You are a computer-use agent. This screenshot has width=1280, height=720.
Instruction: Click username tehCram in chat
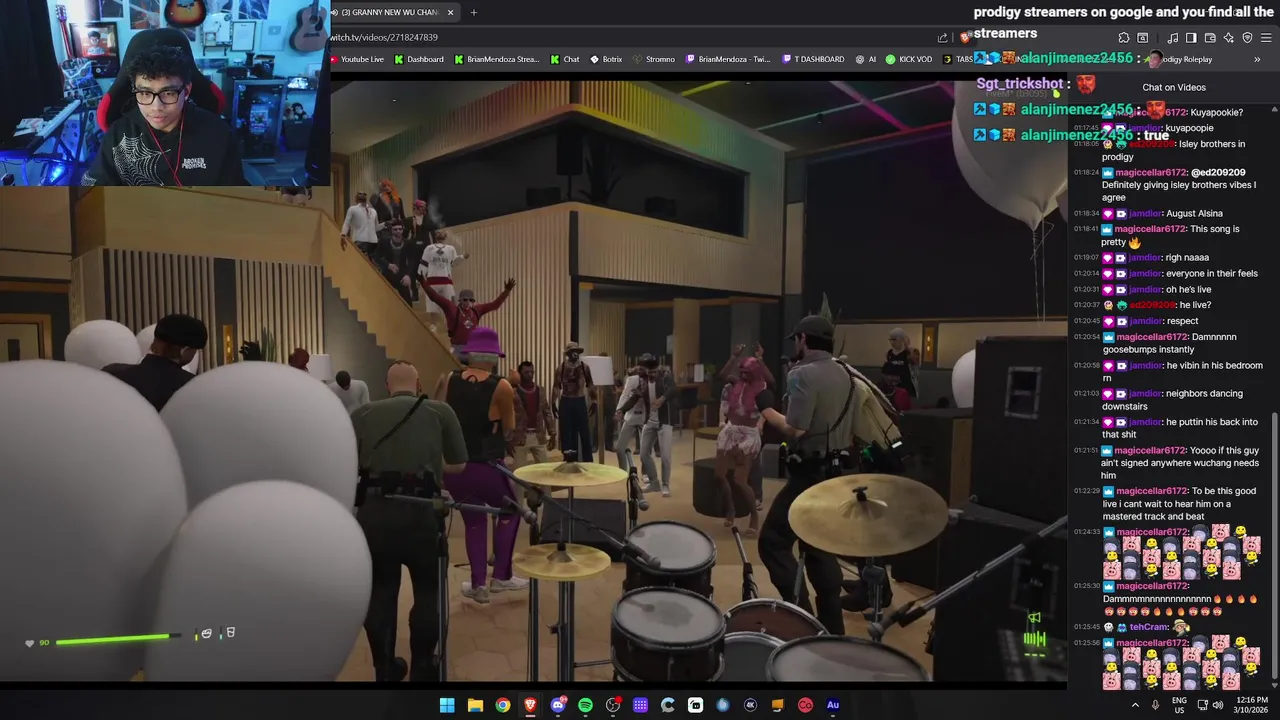point(1149,627)
